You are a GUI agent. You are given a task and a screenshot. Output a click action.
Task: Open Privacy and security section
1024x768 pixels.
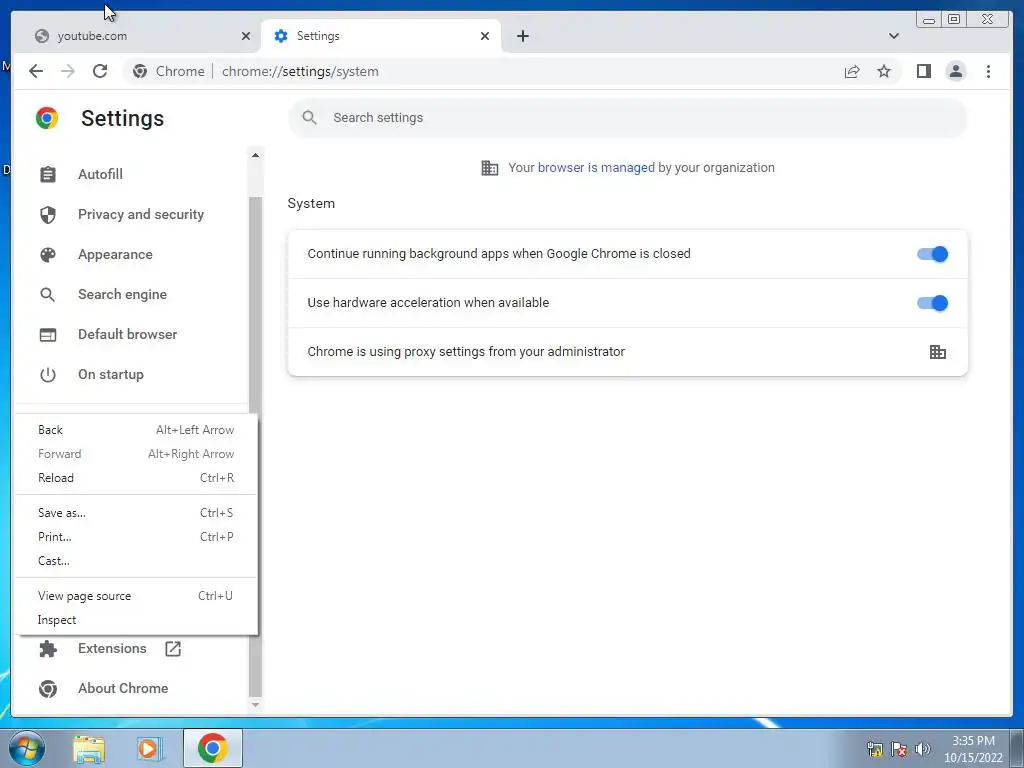point(140,214)
